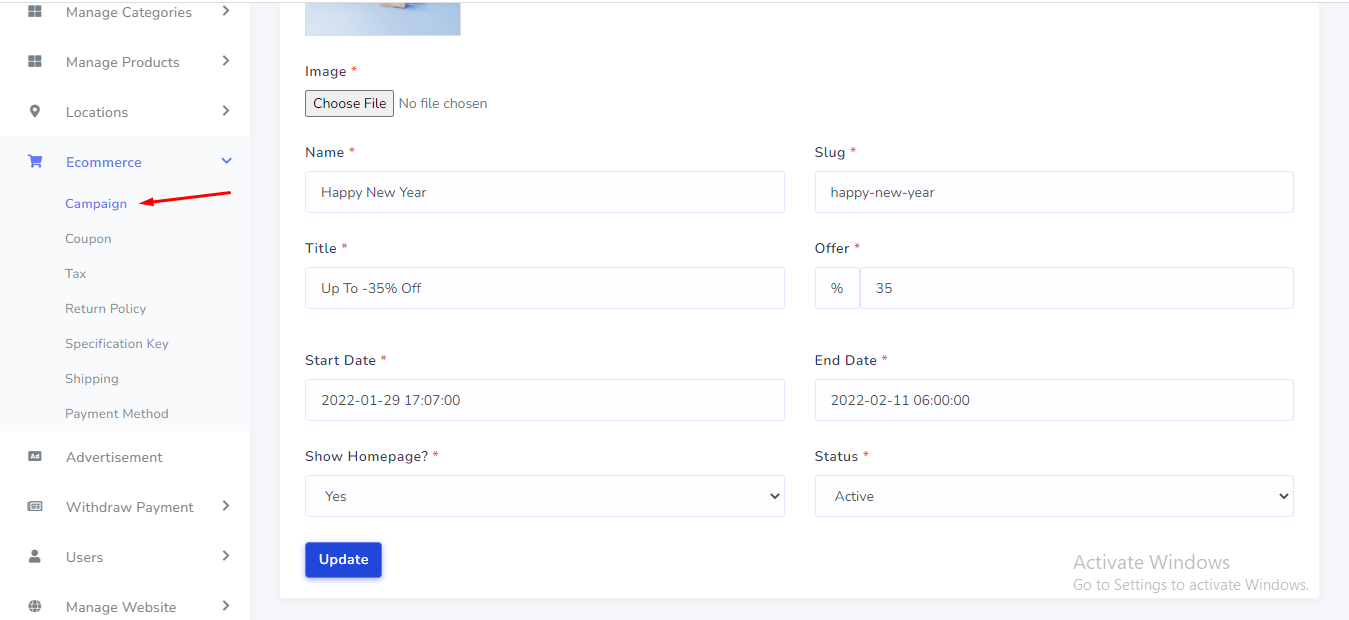The image size is (1349, 620).
Task: Click the Advertisement ad icon
Action: pyautogui.click(x=35, y=457)
